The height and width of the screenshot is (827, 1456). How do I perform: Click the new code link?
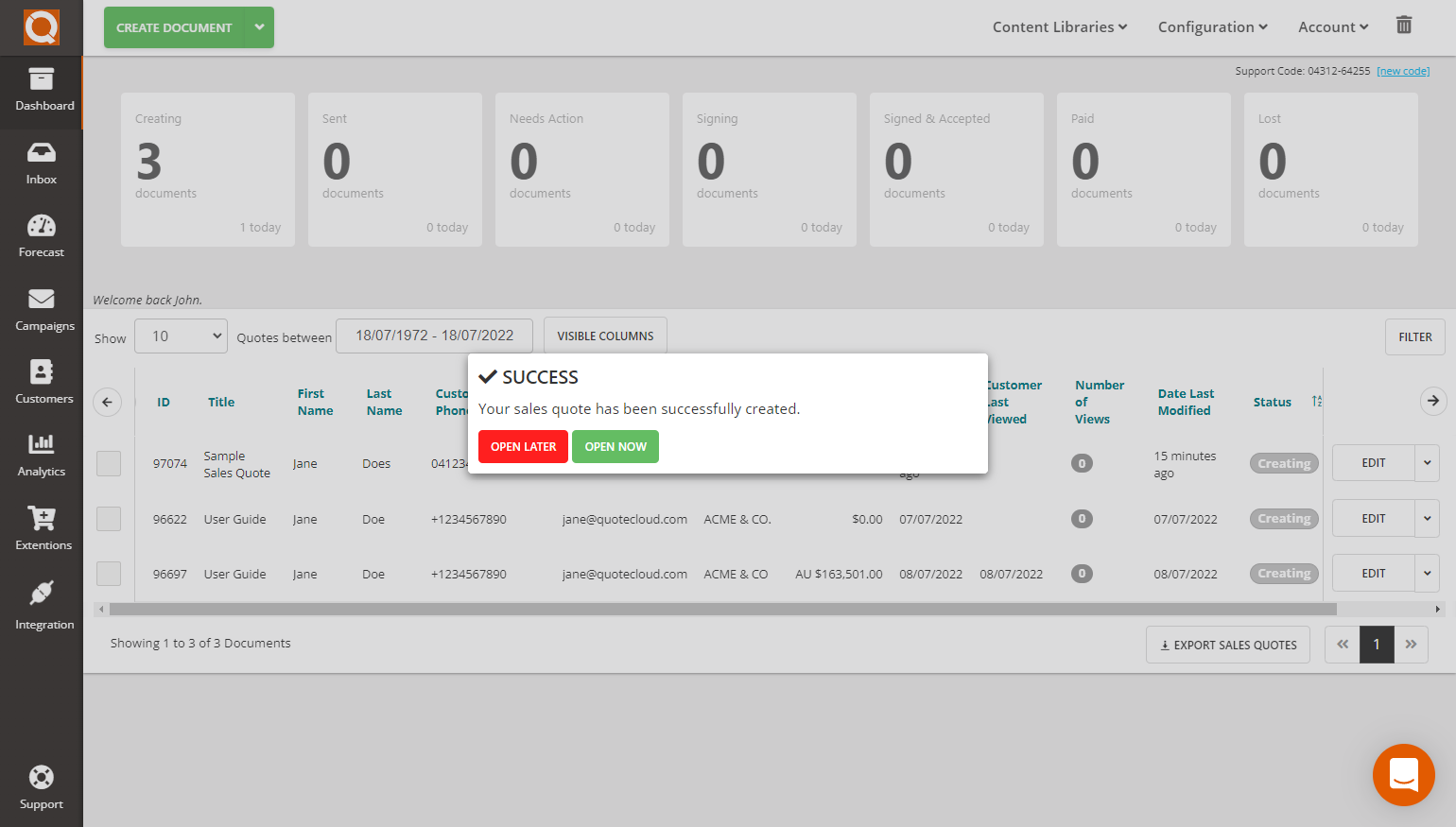[x=1403, y=71]
